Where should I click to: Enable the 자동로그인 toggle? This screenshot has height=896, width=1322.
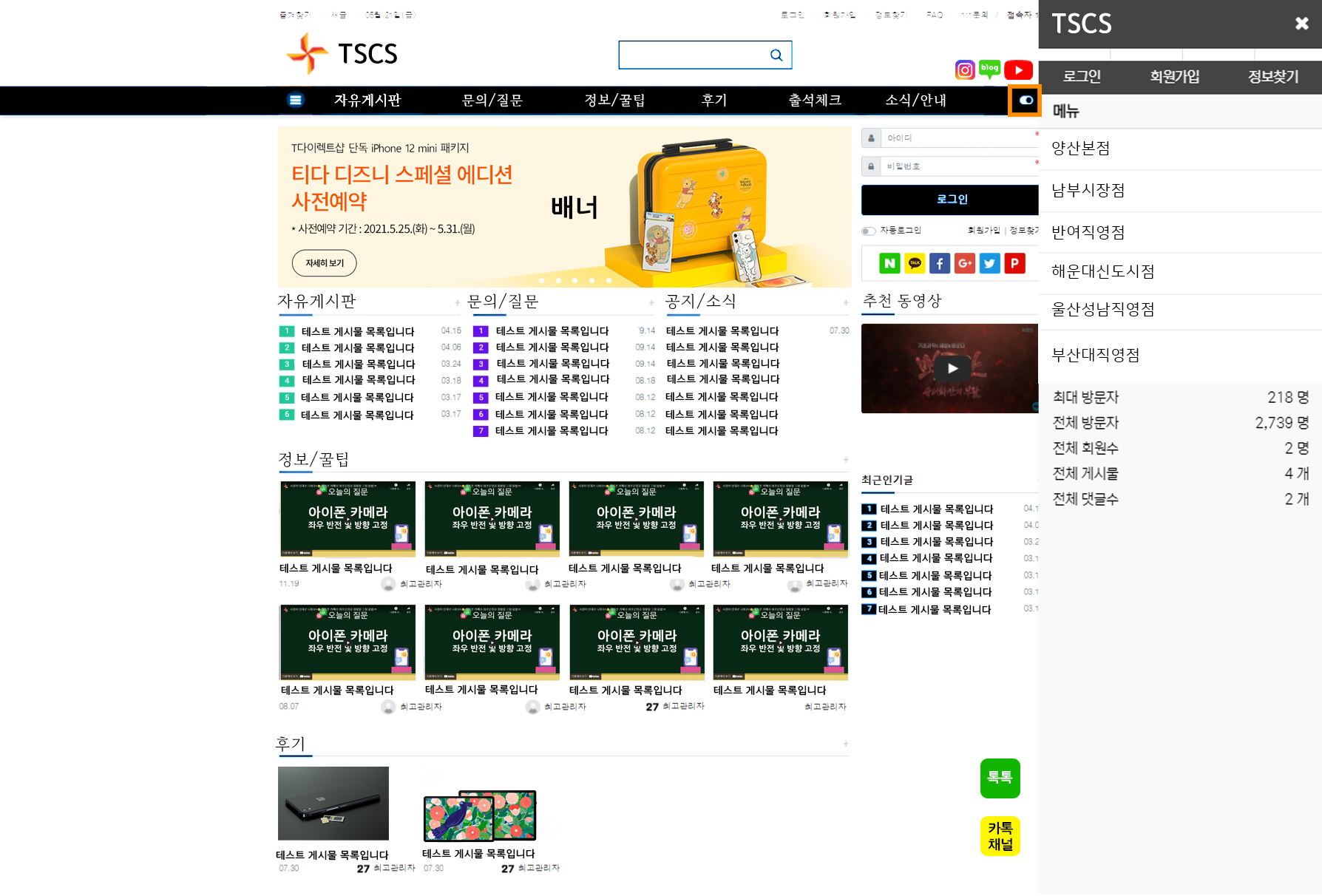869,231
